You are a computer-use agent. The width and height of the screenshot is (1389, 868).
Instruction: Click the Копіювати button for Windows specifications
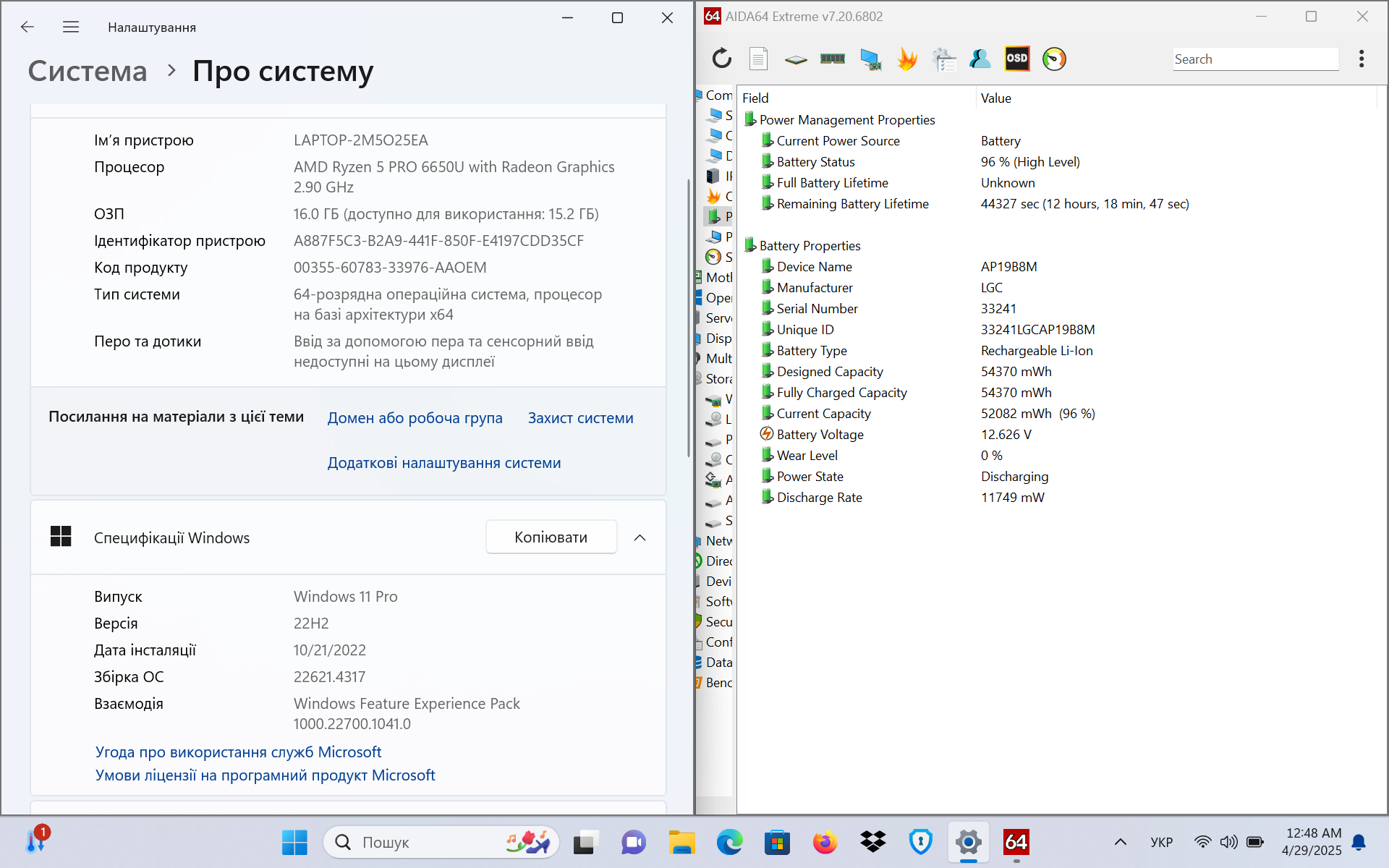[x=551, y=537]
